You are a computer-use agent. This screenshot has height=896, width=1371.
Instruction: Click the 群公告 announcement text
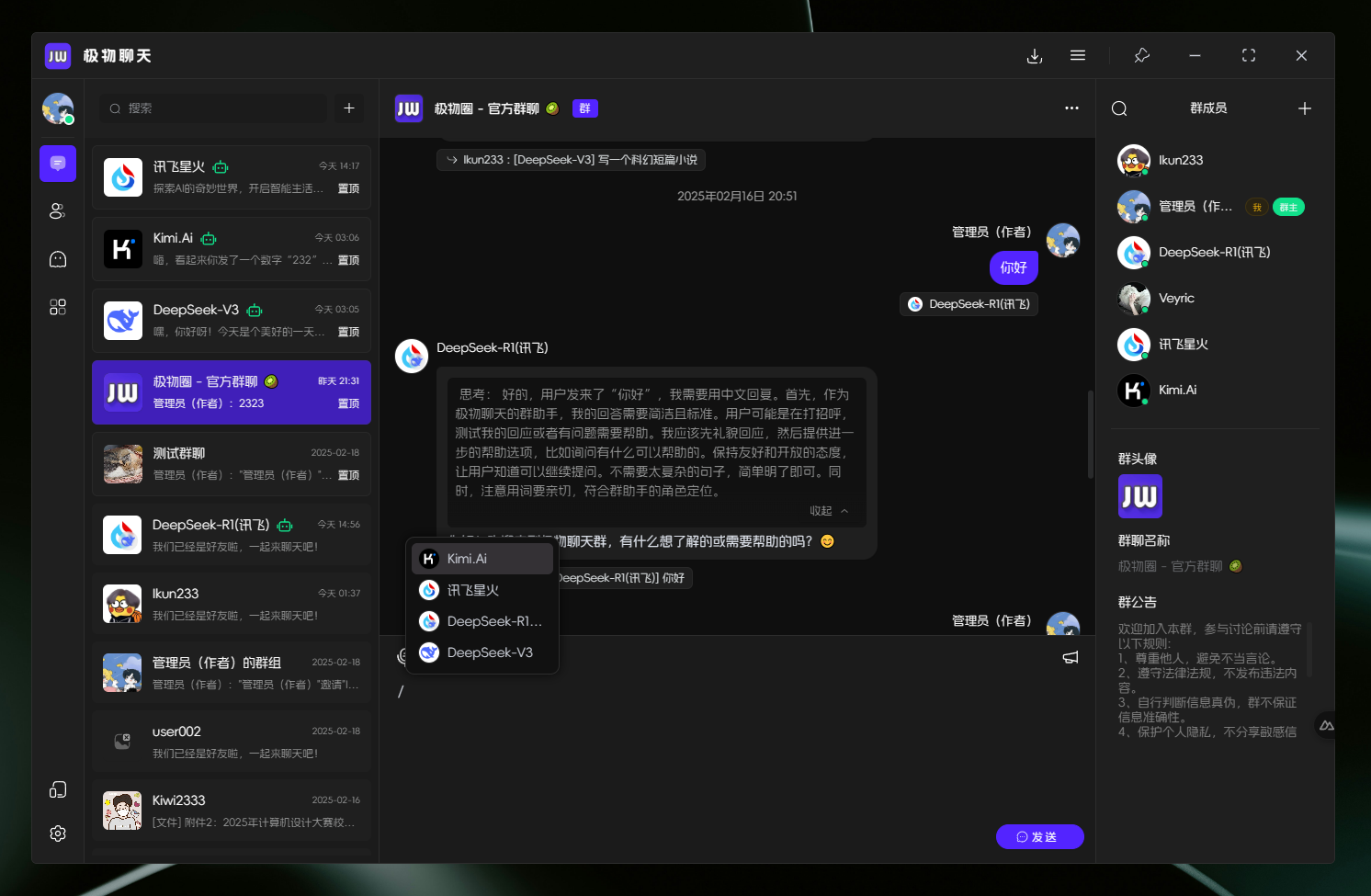pyautogui.click(x=1209, y=681)
